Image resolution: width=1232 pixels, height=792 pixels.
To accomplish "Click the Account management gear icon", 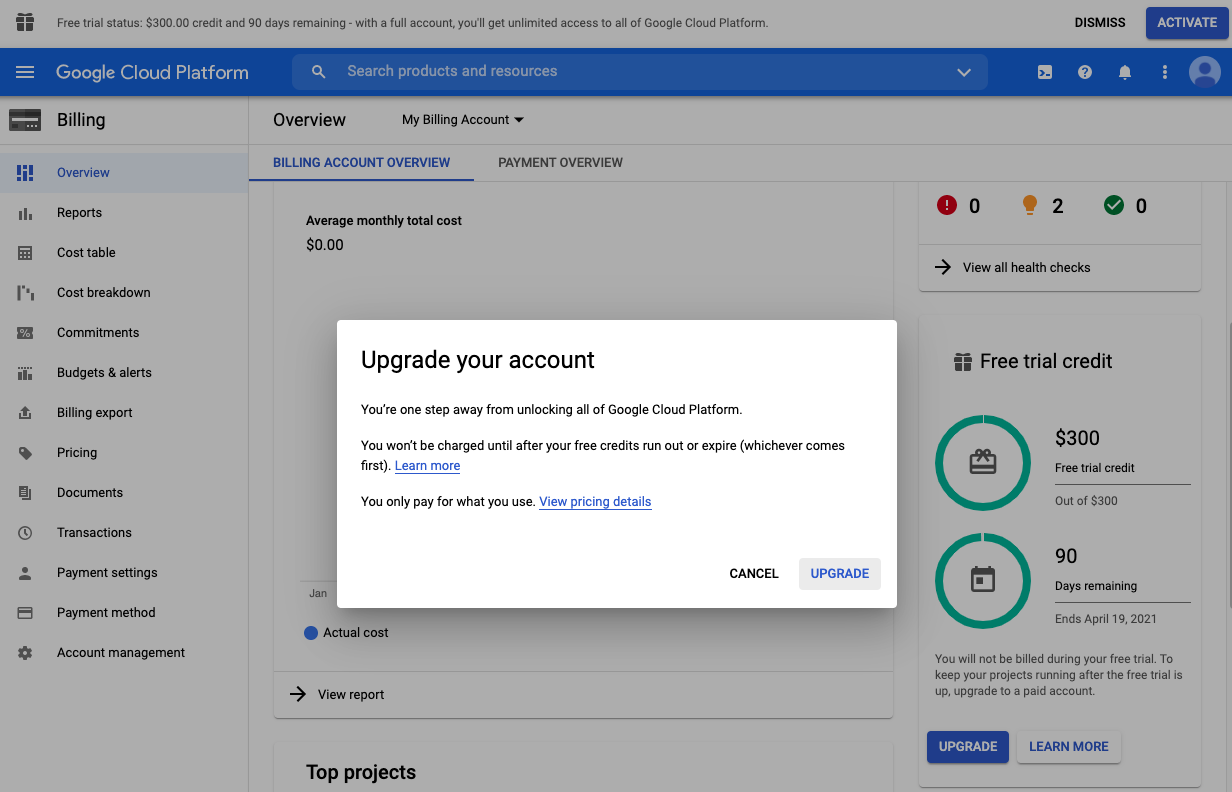I will pos(25,653).
